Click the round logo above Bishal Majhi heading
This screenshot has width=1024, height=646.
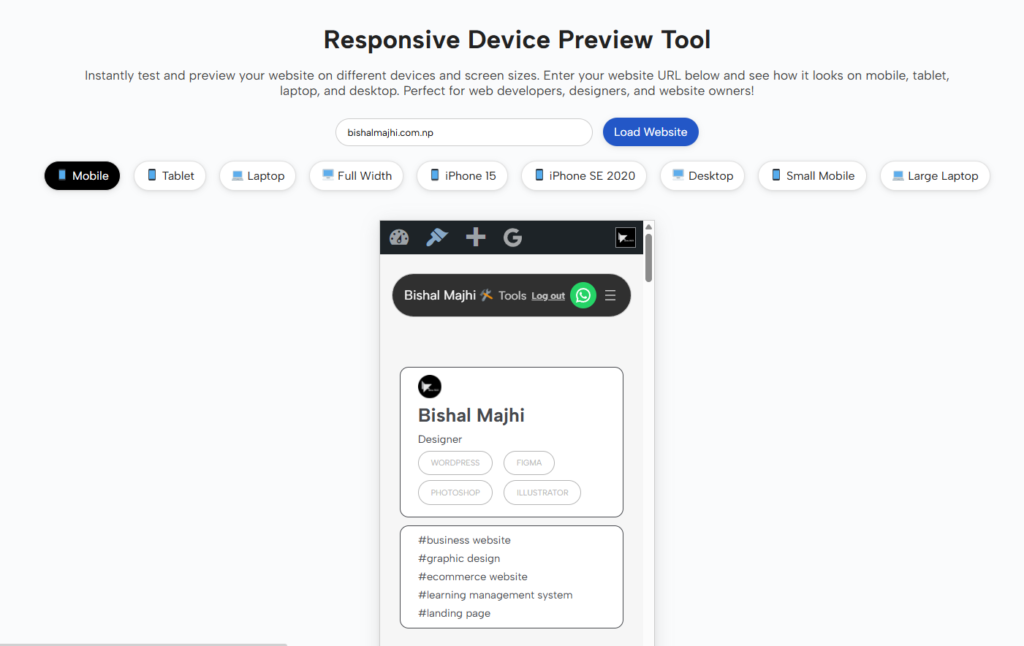429,386
